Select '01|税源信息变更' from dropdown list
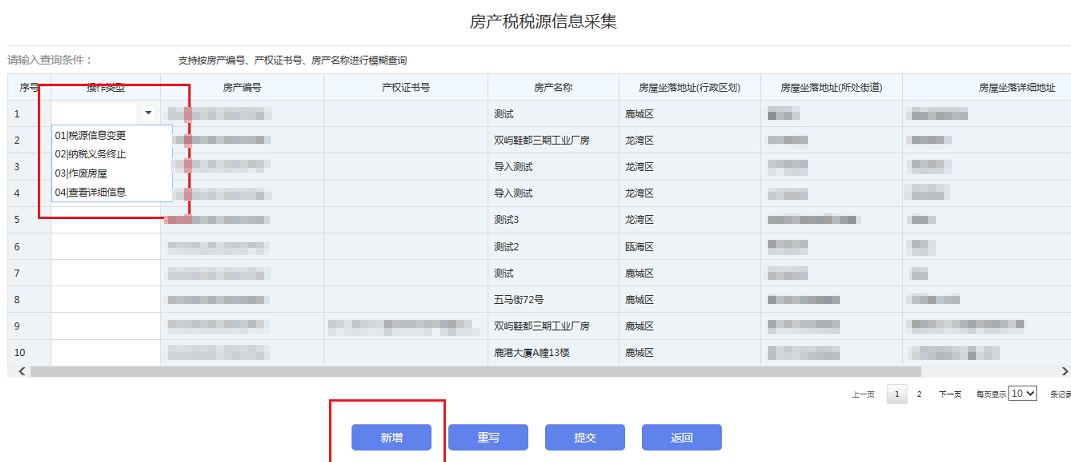The height and width of the screenshot is (462, 1071). click(91, 135)
